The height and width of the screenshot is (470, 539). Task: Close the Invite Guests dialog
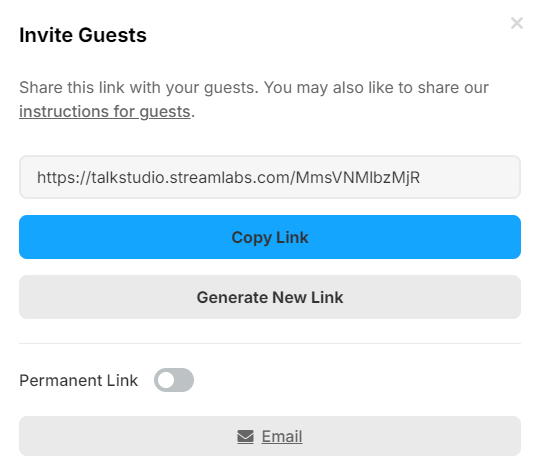coord(516,23)
